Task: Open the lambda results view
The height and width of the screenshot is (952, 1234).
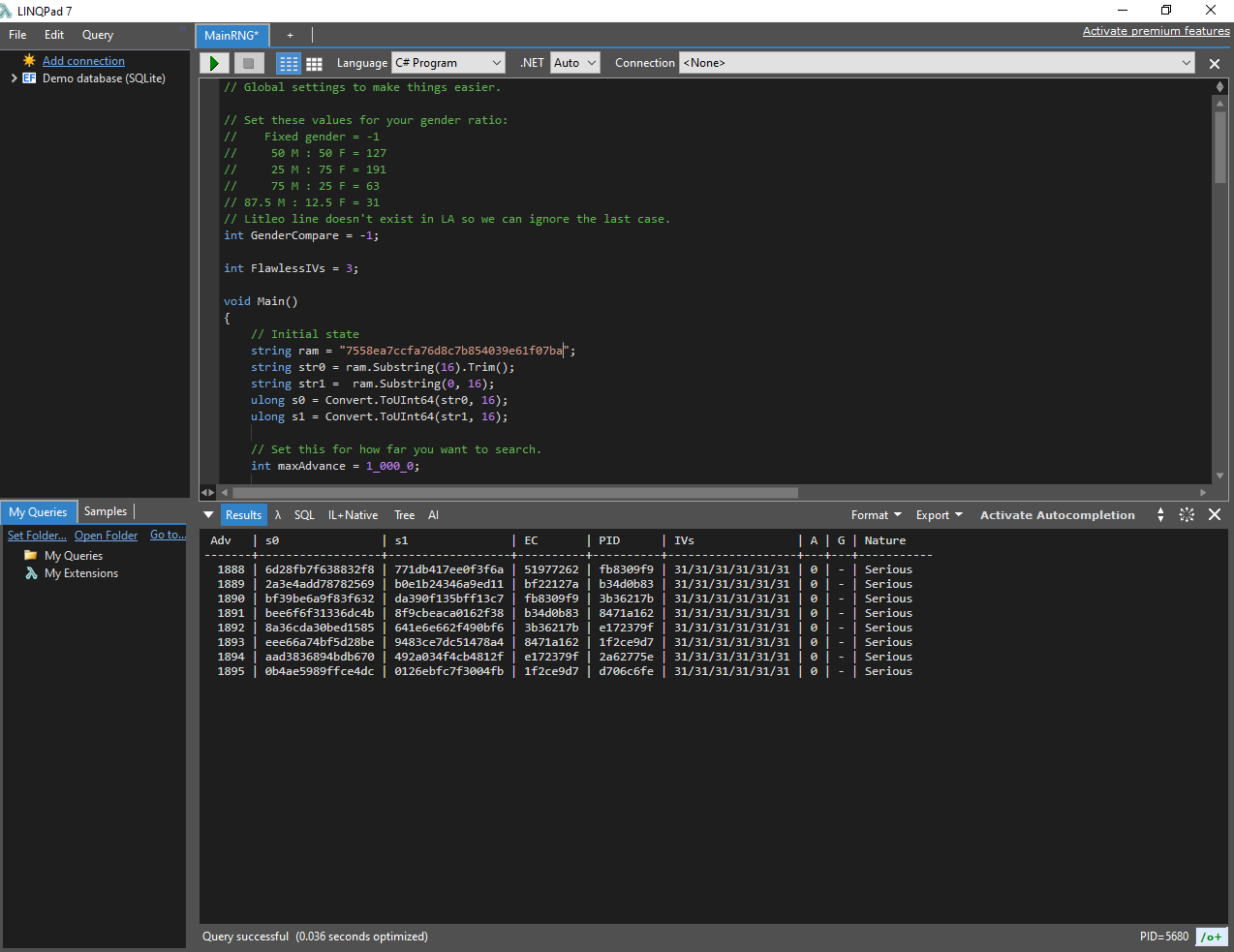Action: (x=278, y=515)
